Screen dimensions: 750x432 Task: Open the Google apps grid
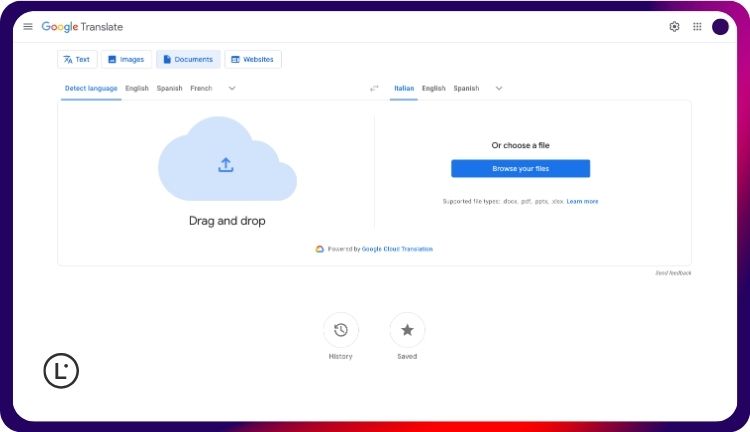click(x=697, y=27)
